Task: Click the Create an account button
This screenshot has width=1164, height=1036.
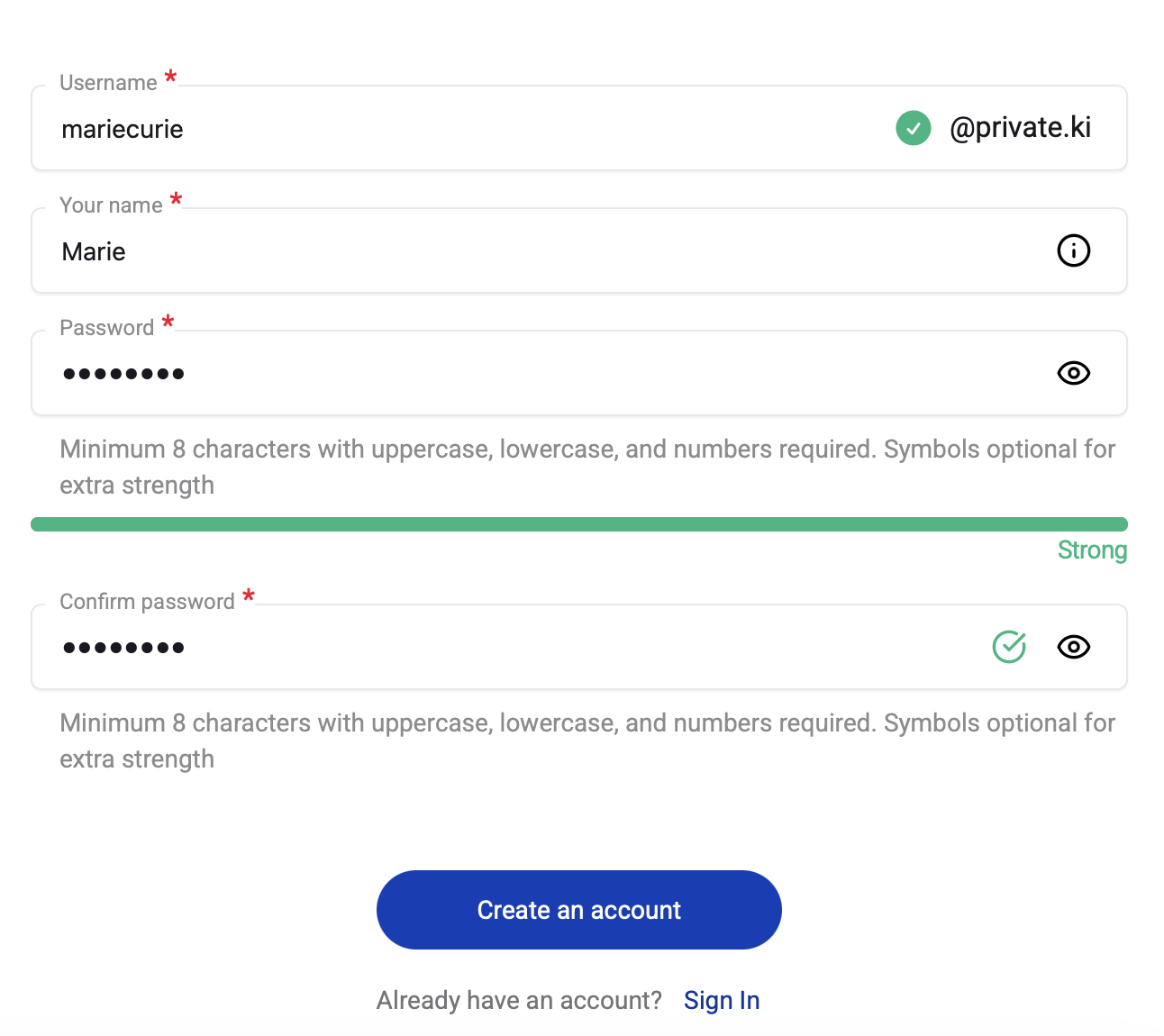Action: pyautogui.click(x=578, y=910)
